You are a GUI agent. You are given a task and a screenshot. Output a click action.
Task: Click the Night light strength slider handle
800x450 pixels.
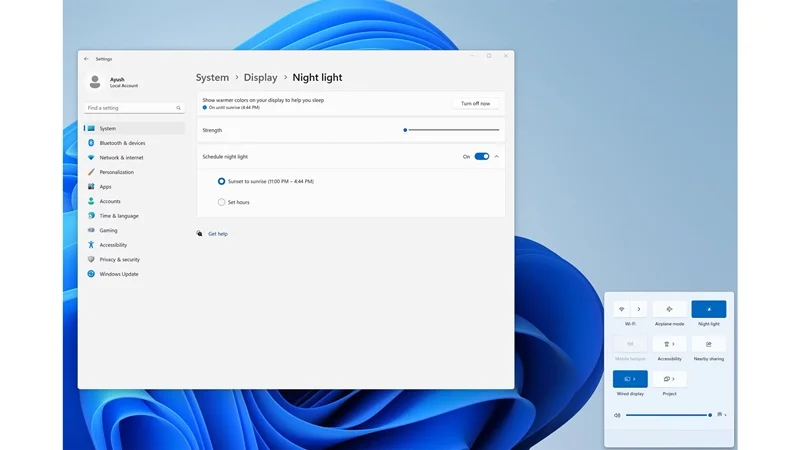[x=405, y=130]
